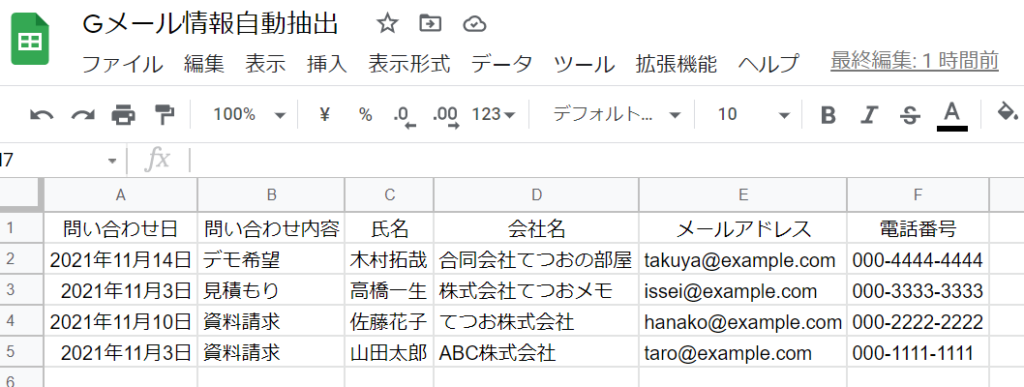Open the 表示 menu

click(265, 64)
